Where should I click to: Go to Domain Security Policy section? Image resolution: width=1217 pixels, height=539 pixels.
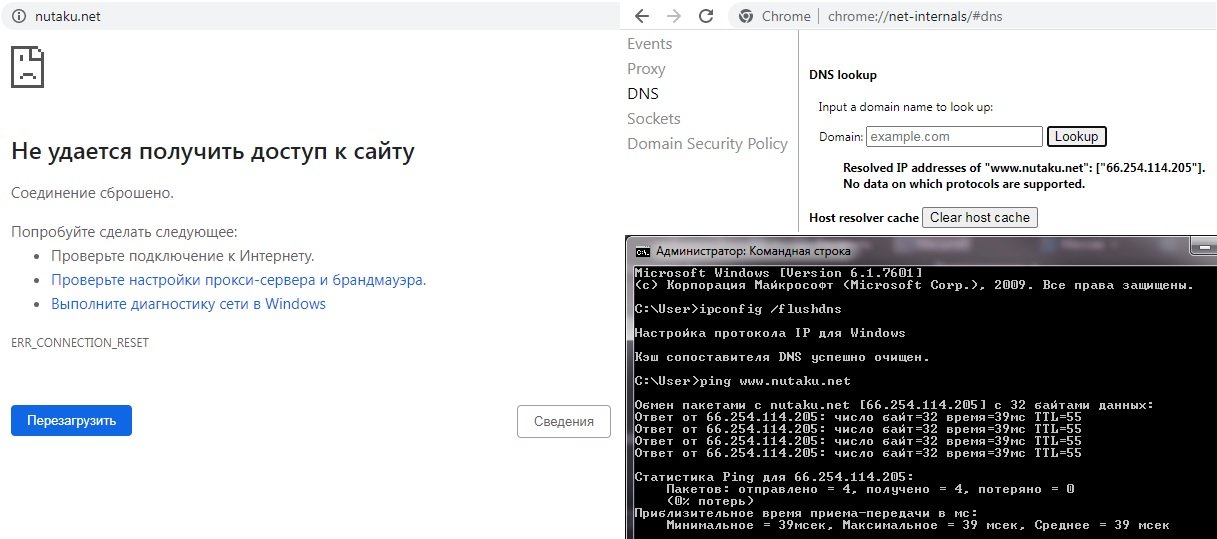707,144
